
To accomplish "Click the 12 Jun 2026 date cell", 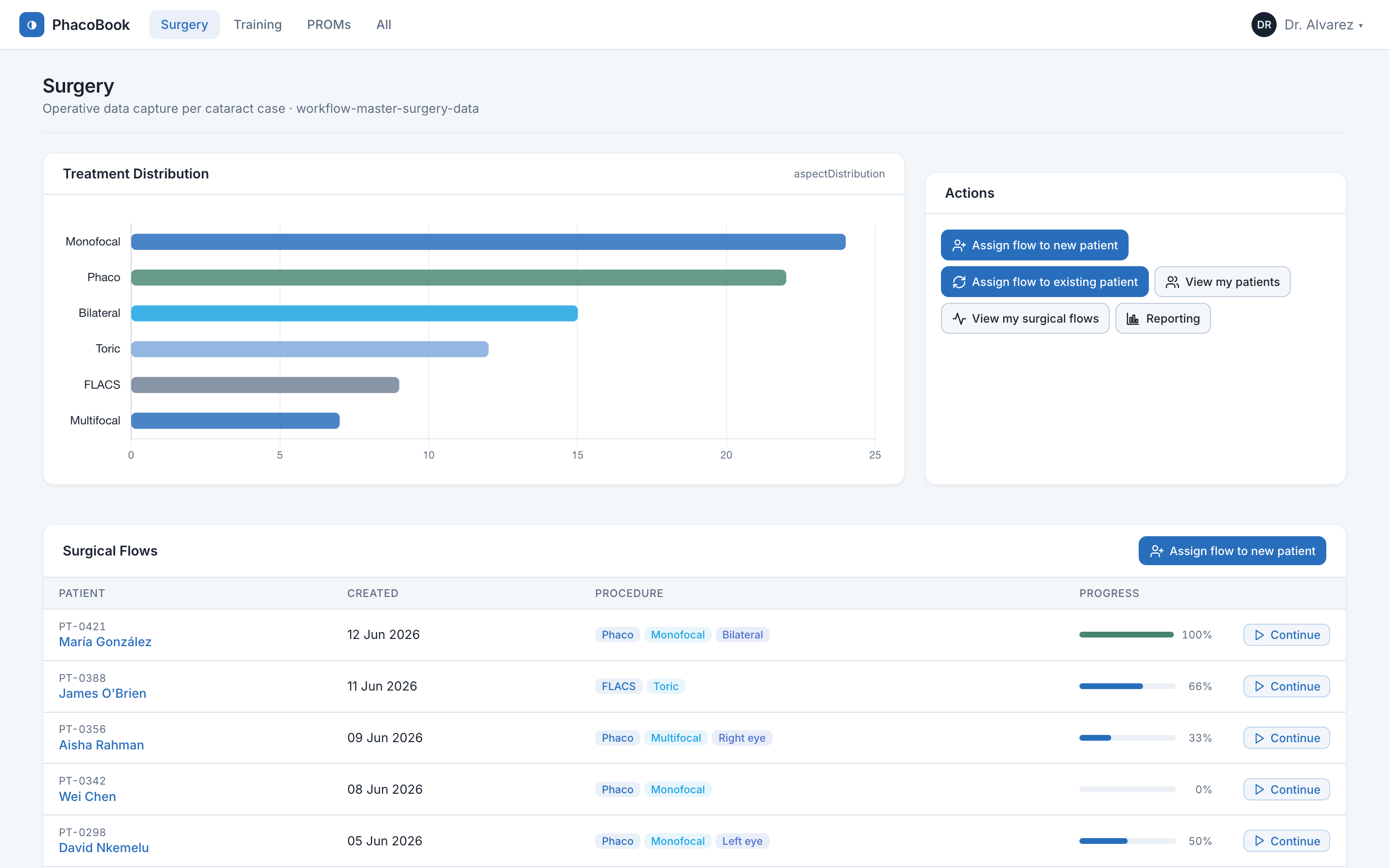I will point(383,635).
